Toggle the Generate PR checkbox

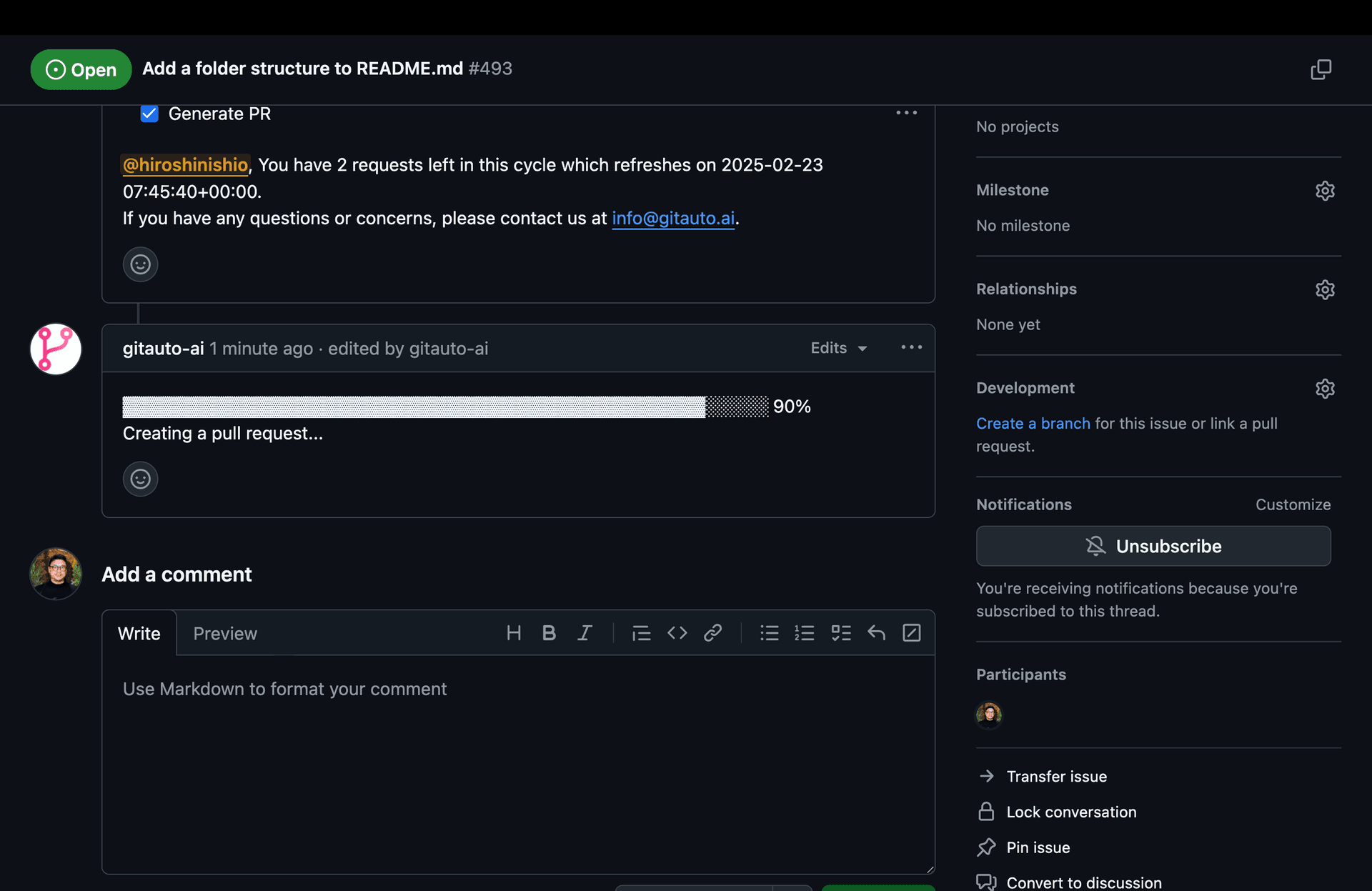click(149, 114)
